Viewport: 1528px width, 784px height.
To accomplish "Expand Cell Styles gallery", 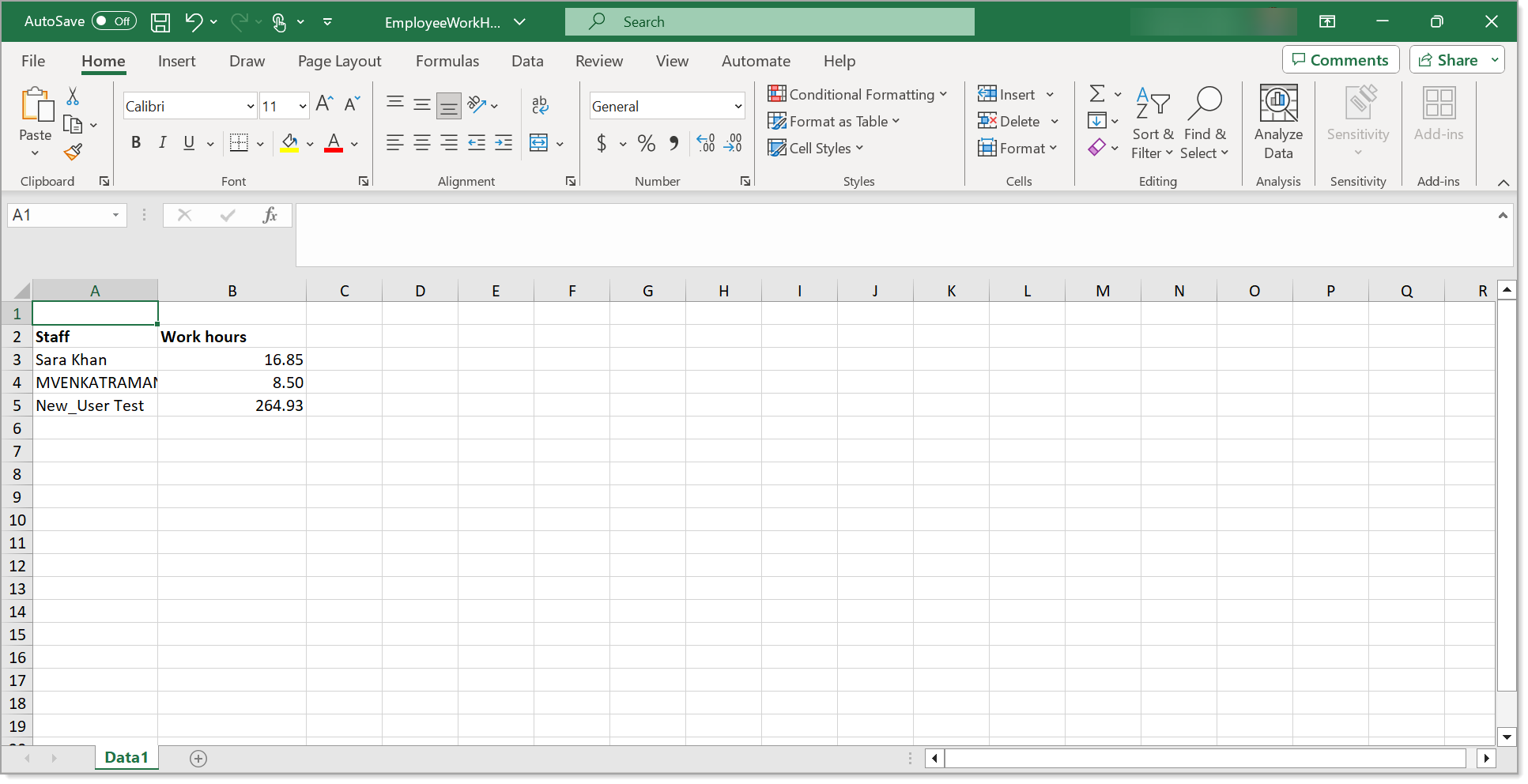I will point(816,148).
